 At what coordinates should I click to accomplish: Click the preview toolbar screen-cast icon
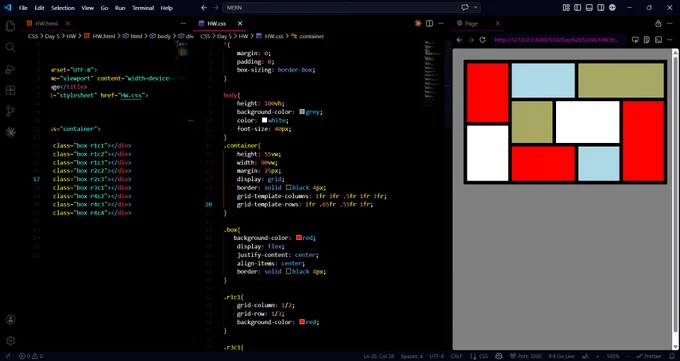[x=635, y=40]
